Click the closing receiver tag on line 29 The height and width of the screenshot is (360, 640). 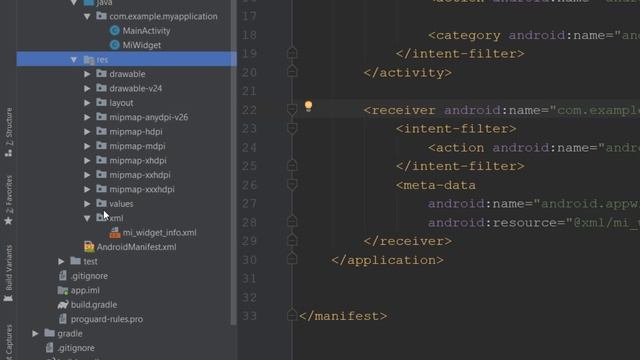(x=408, y=241)
